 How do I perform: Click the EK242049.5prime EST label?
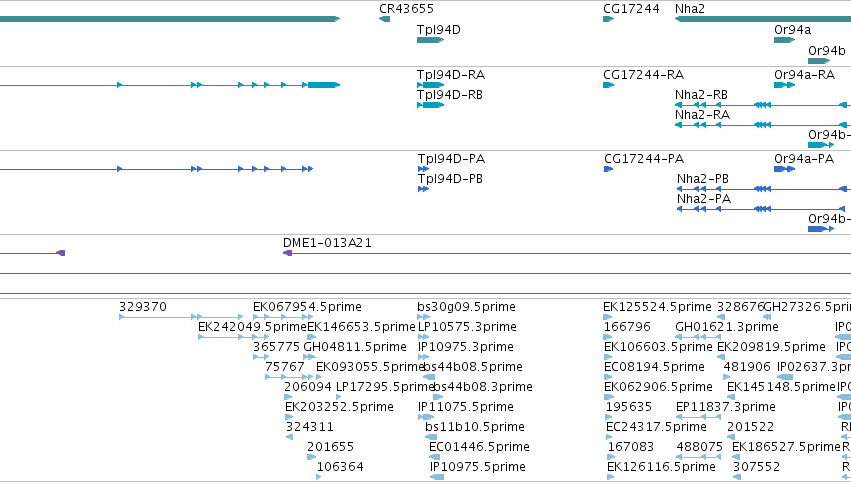[x=252, y=327]
